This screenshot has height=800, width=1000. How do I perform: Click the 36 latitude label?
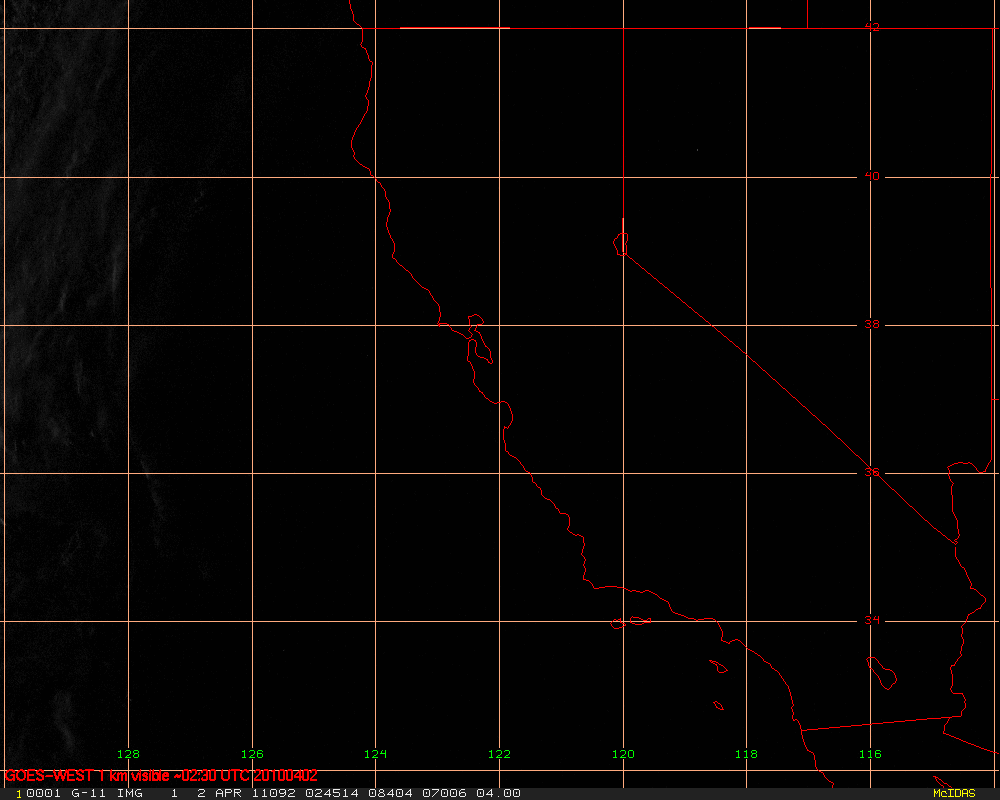pyautogui.click(x=872, y=472)
